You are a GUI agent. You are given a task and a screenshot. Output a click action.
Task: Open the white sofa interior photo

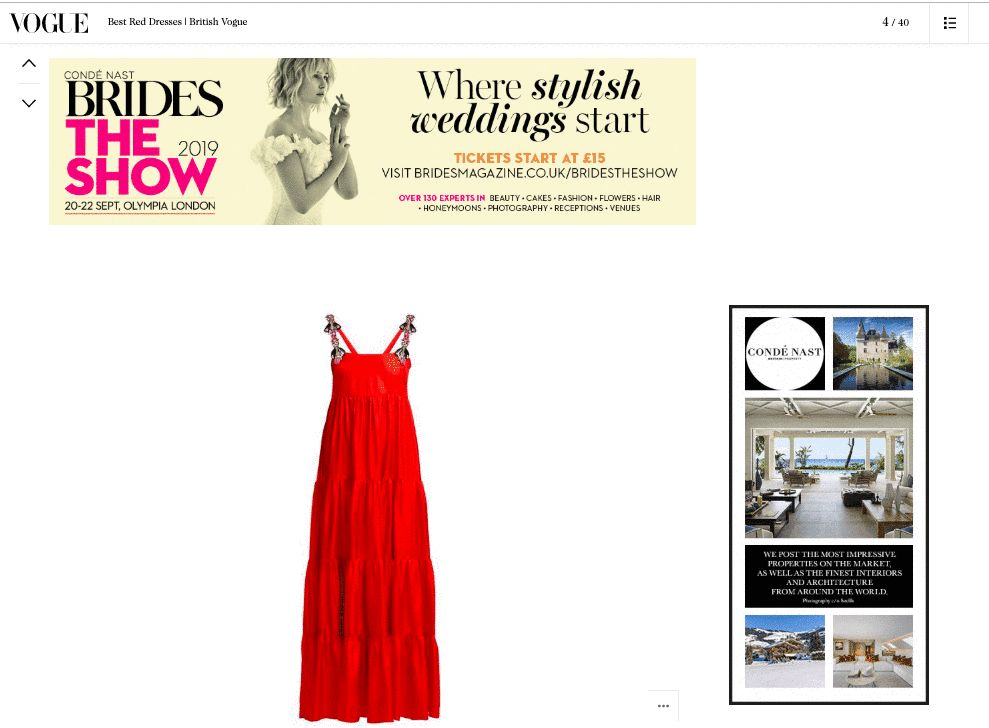coord(873,651)
